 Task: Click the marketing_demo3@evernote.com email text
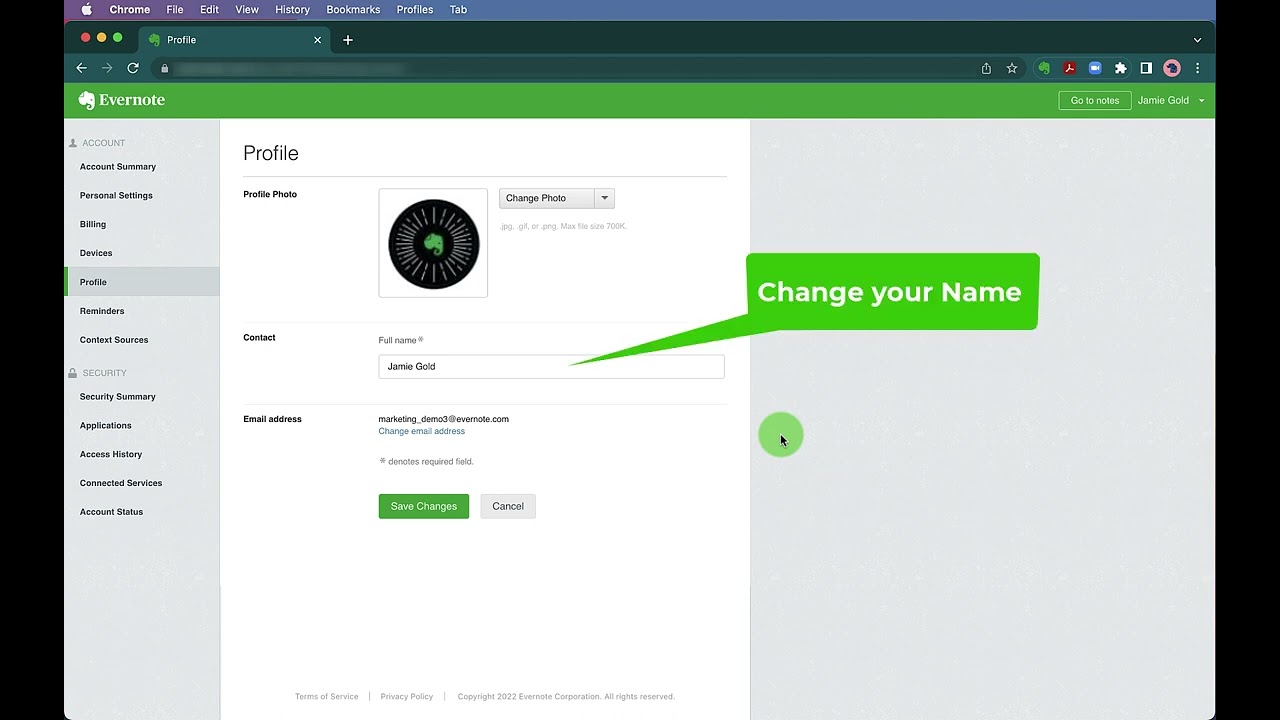[443, 419]
